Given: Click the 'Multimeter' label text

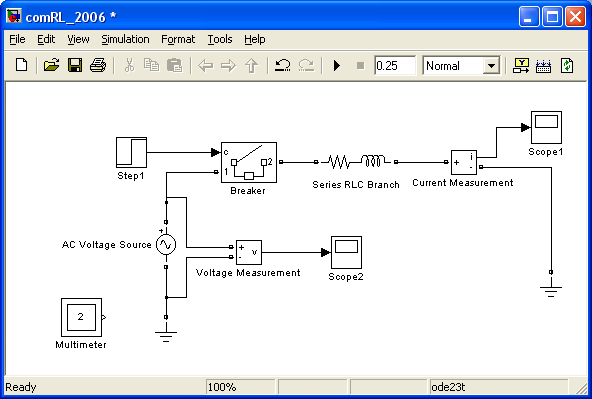Looking at the screenshot, I should pyautogui.click(x=81, y=345).
